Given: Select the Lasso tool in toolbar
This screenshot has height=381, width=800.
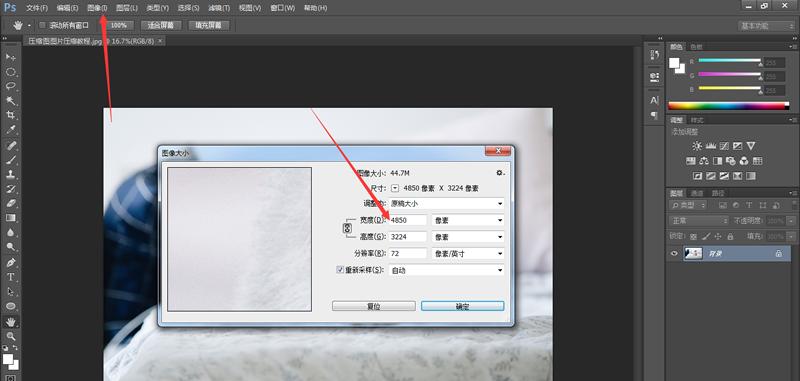Looking at the screenshot, I should click(11, 86).
